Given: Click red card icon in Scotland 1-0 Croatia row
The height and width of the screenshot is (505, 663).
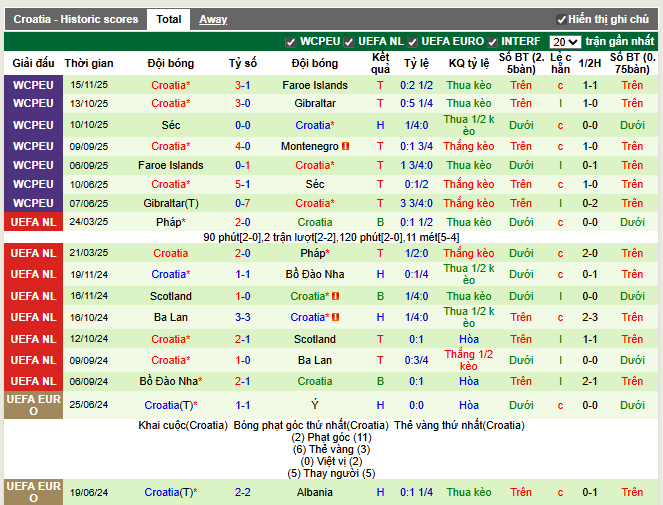Looking at the screenshot, I should click(x=336, y=296).
